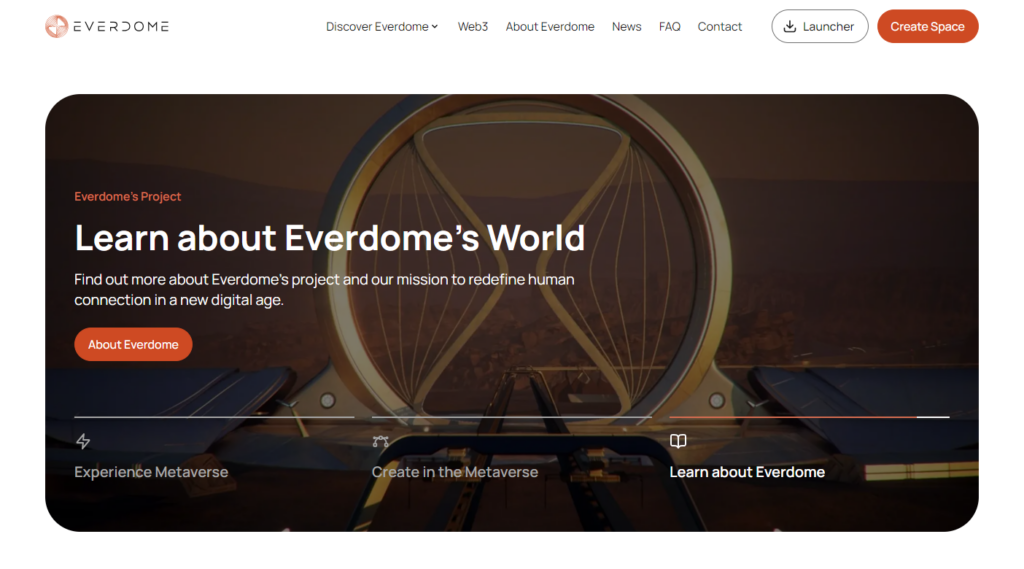This screenshot has height=569, width=1024.
Task: Click the progress bar above Learn about Everdome
Action: pos(808,417)
